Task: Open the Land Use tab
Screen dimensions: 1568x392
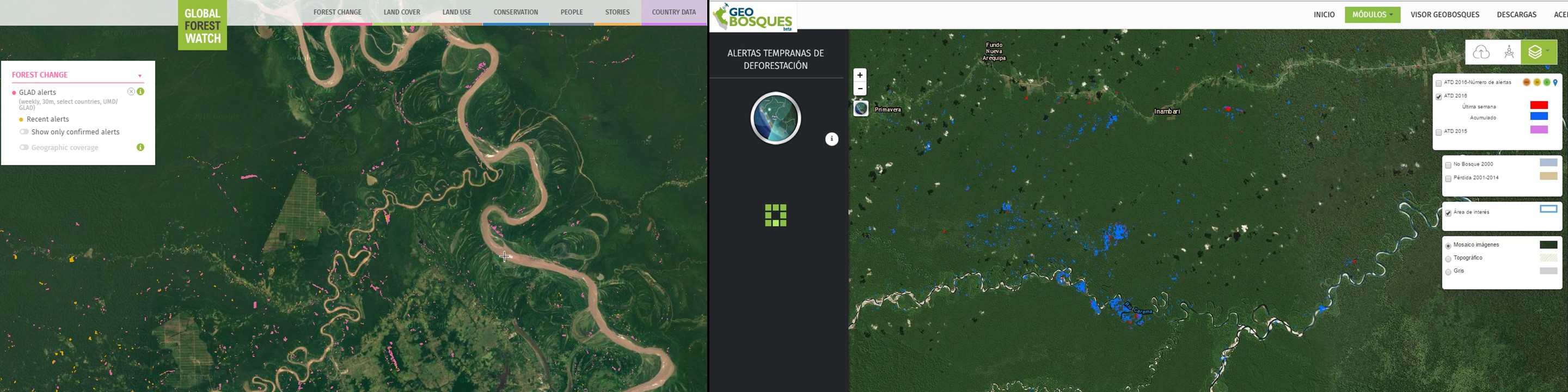Action: pyautogui.click(x=457, y=12)
